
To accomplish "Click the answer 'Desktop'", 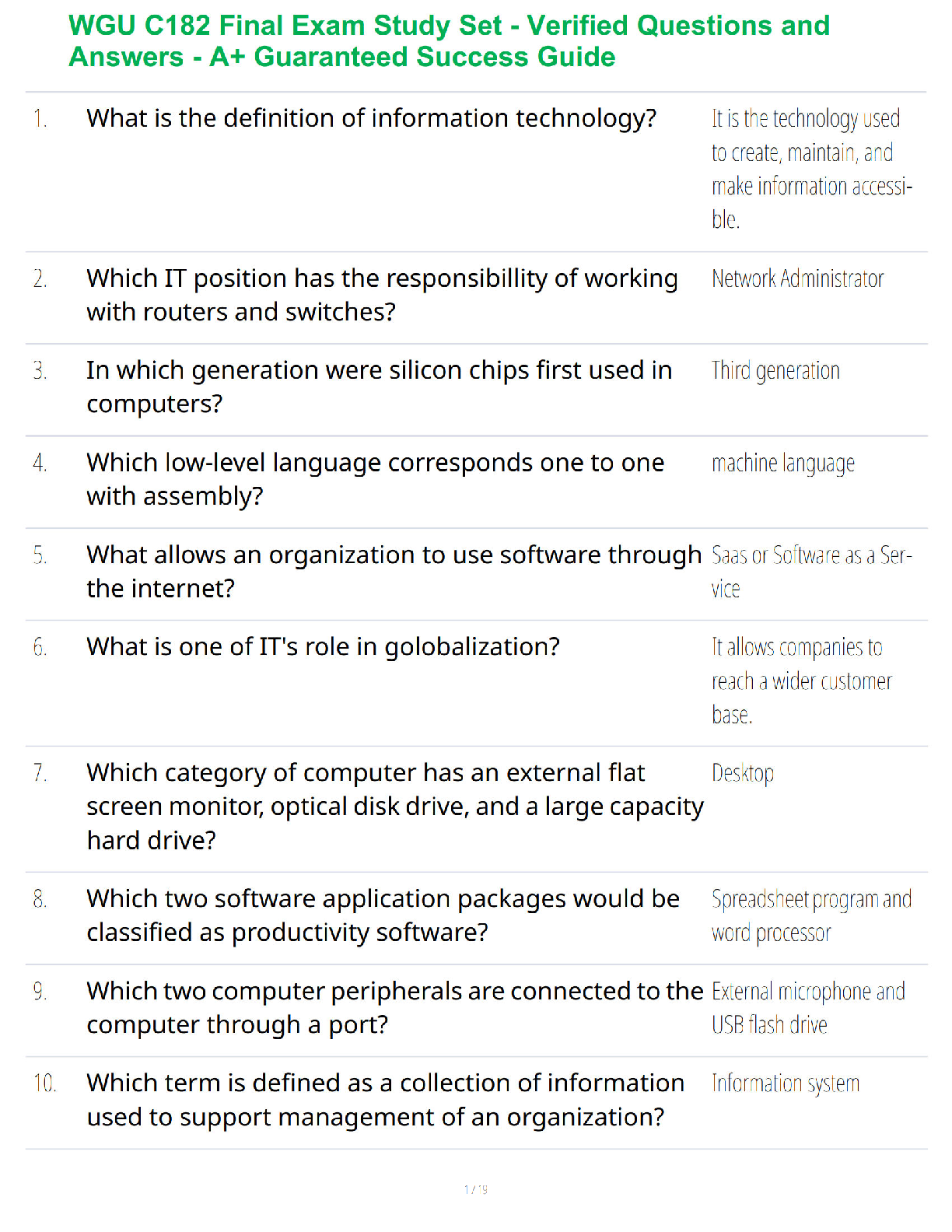I will click(743, 773).
